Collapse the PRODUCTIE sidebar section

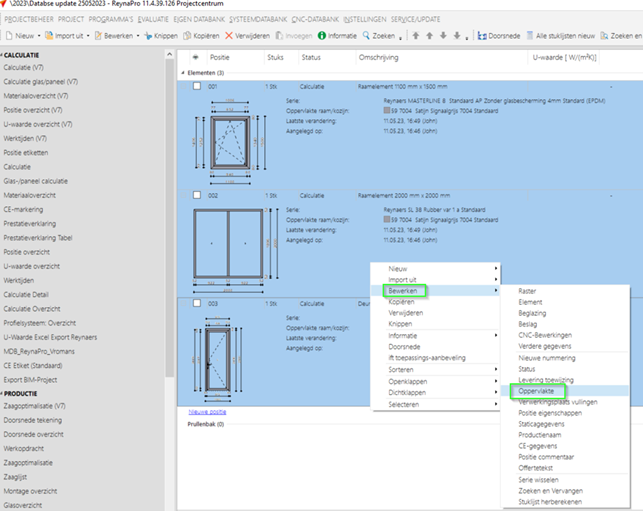[2, 393]
